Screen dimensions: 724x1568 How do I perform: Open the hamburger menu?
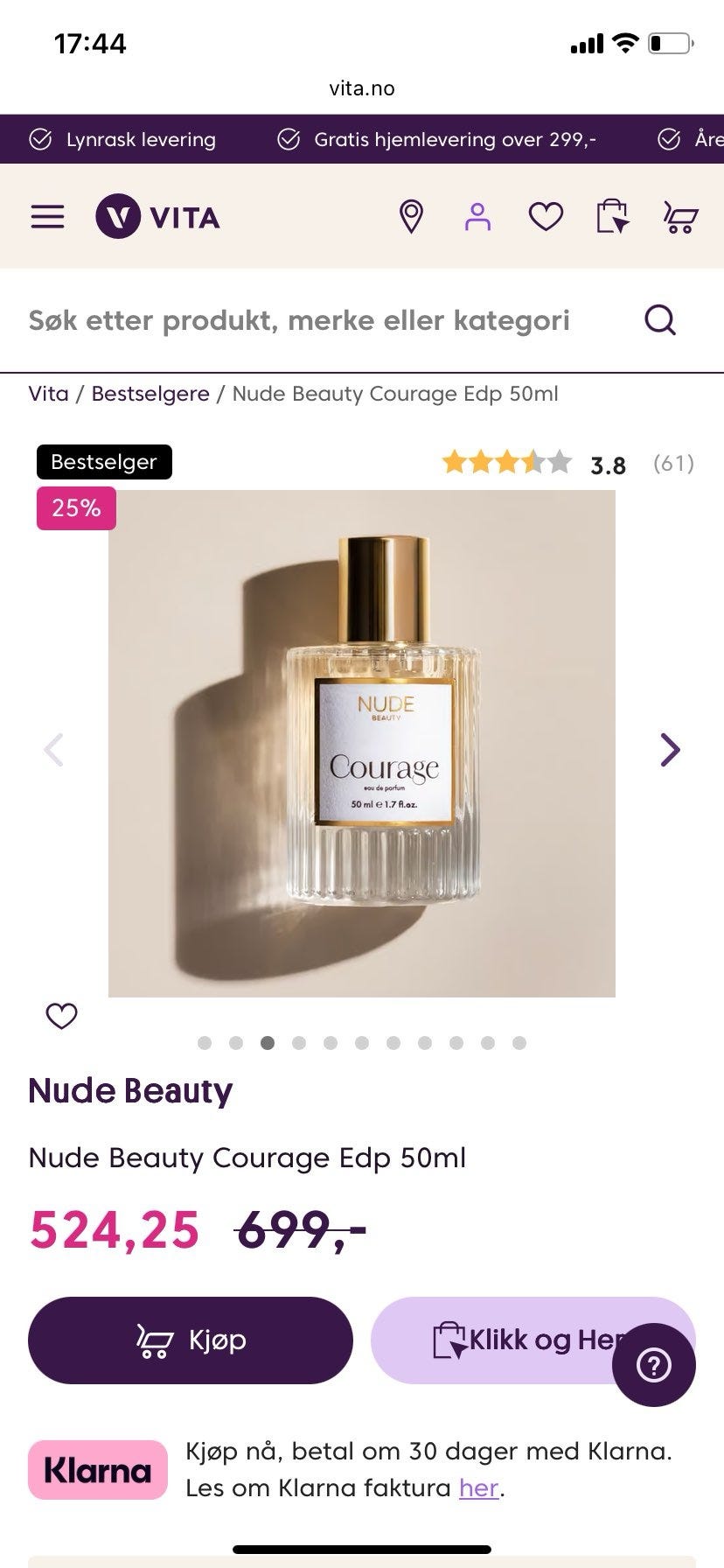(48, 217)
